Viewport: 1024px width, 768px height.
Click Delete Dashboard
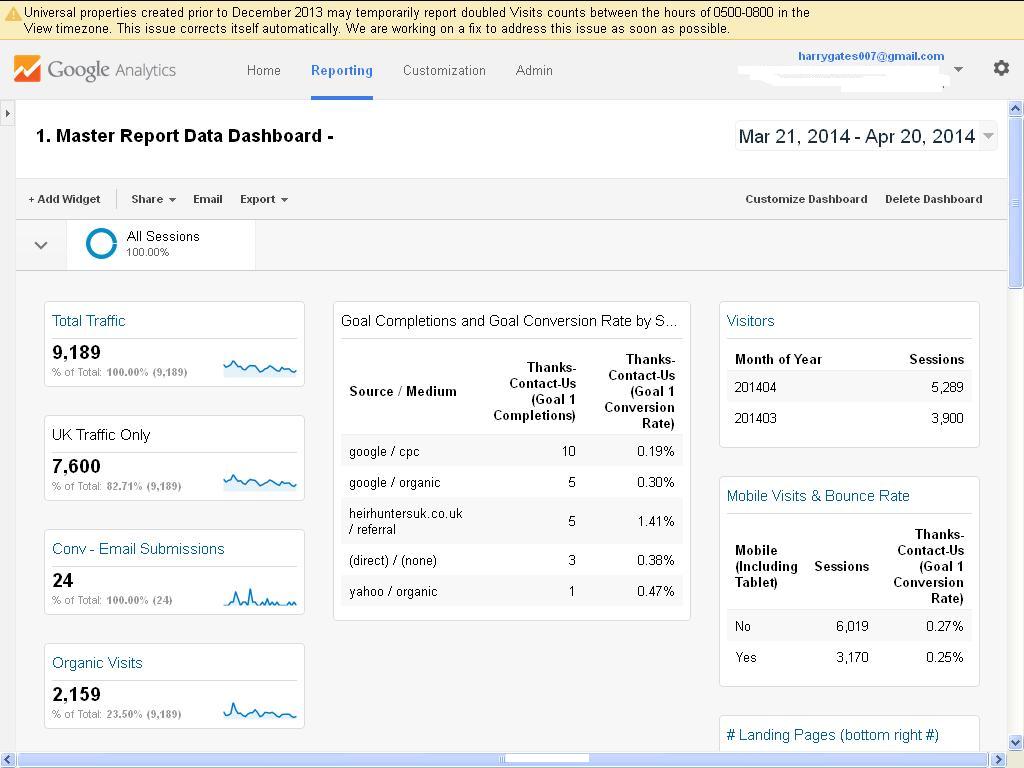[933, 199]
